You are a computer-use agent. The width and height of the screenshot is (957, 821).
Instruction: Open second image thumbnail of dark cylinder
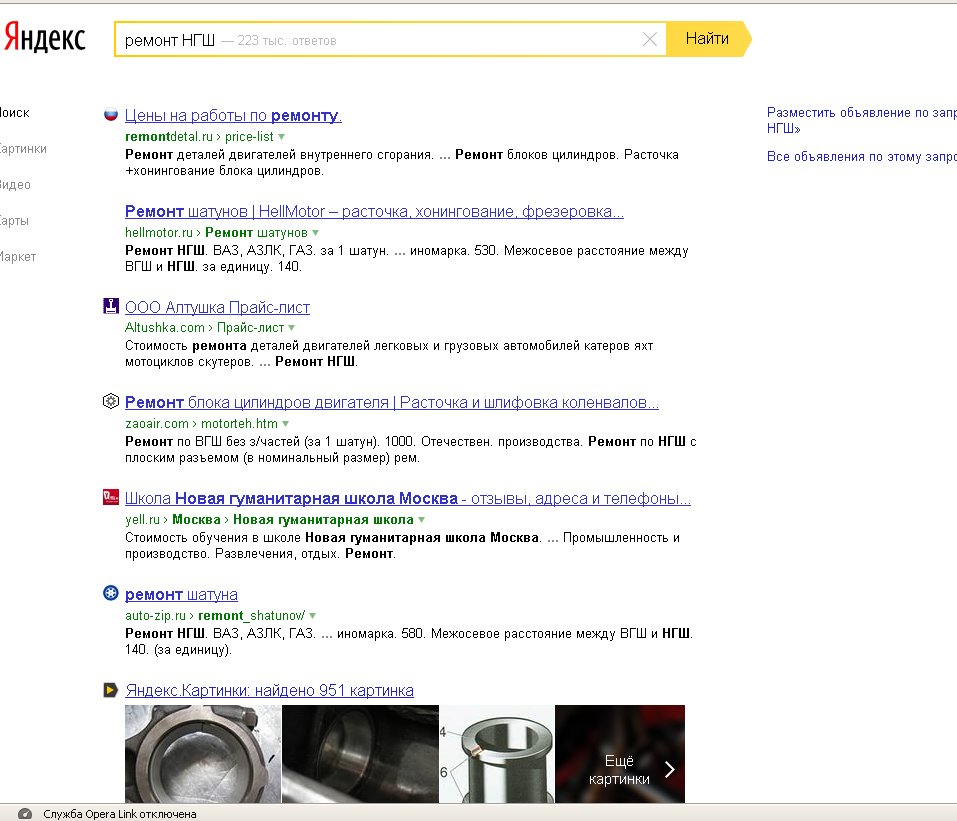(360, 754)
